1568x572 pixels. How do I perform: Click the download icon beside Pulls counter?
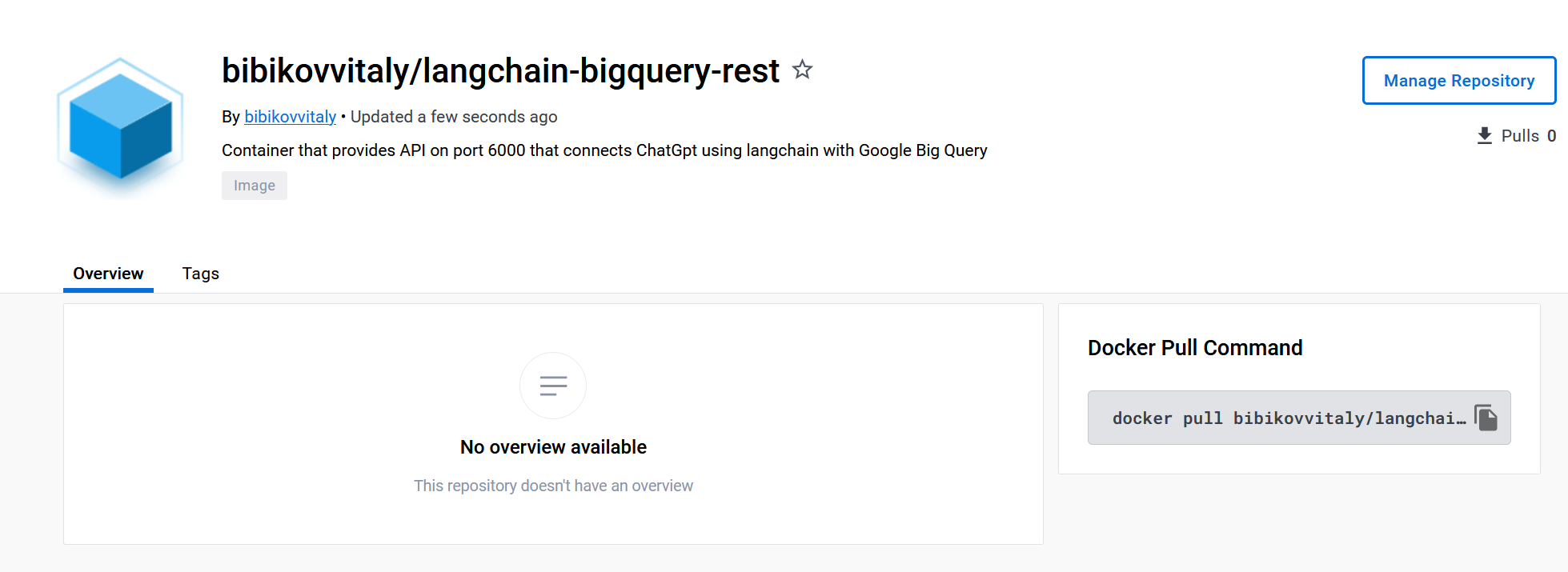(x=1486, y=135)
